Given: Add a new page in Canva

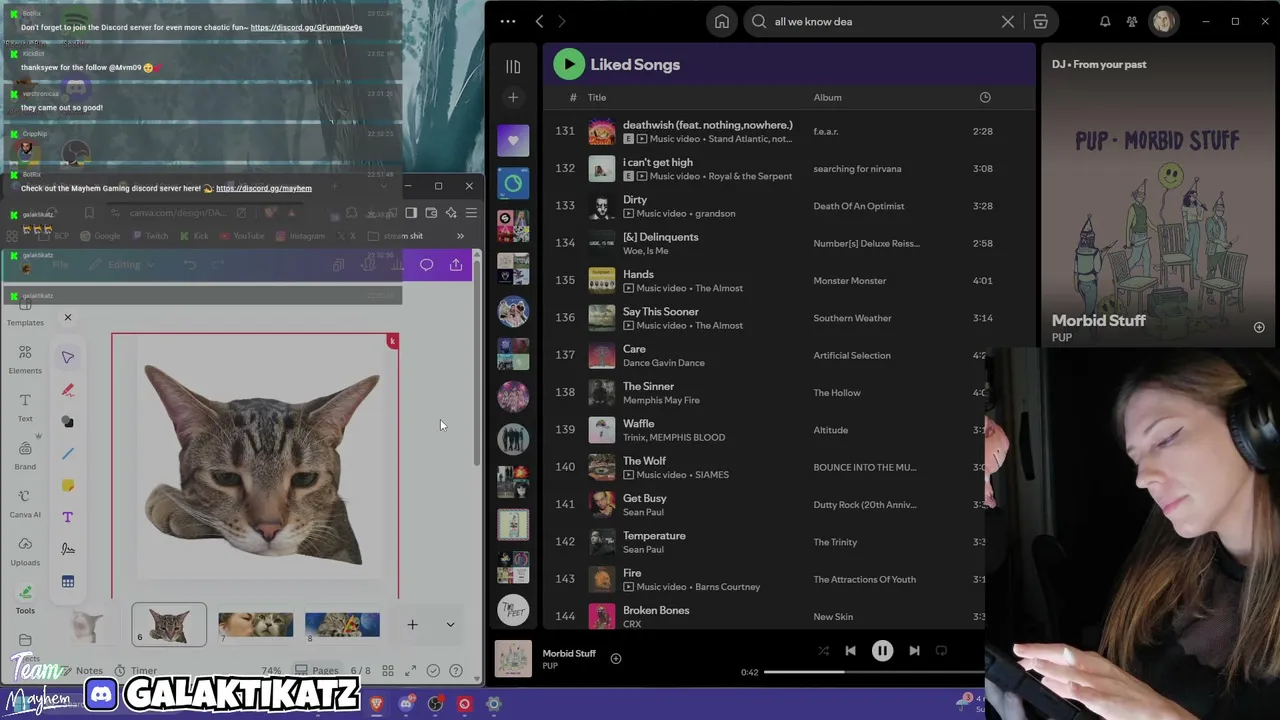Looking at the screenshot, I should 412,625.
